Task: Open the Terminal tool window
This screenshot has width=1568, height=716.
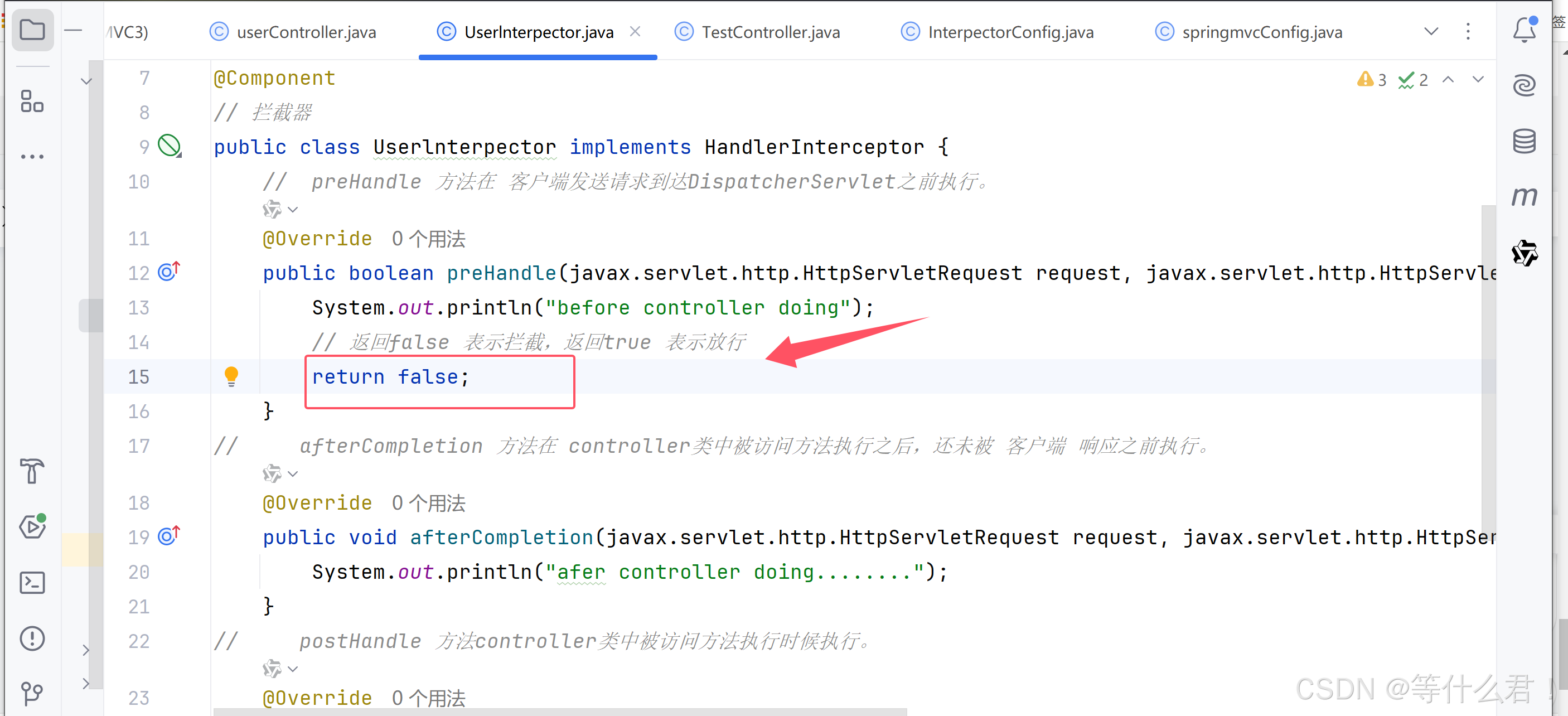Action: pyautogui.click(x=32, y=583)
